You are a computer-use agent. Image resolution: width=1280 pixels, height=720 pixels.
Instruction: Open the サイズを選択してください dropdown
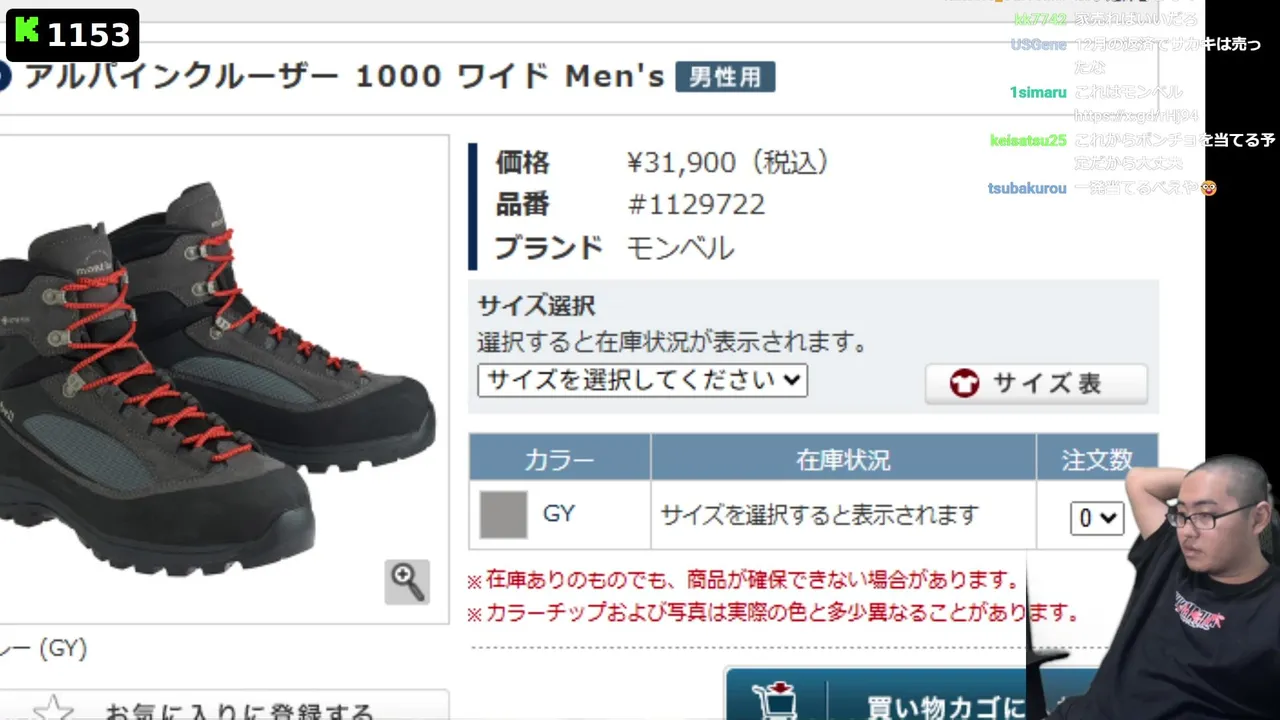(642, 380)
